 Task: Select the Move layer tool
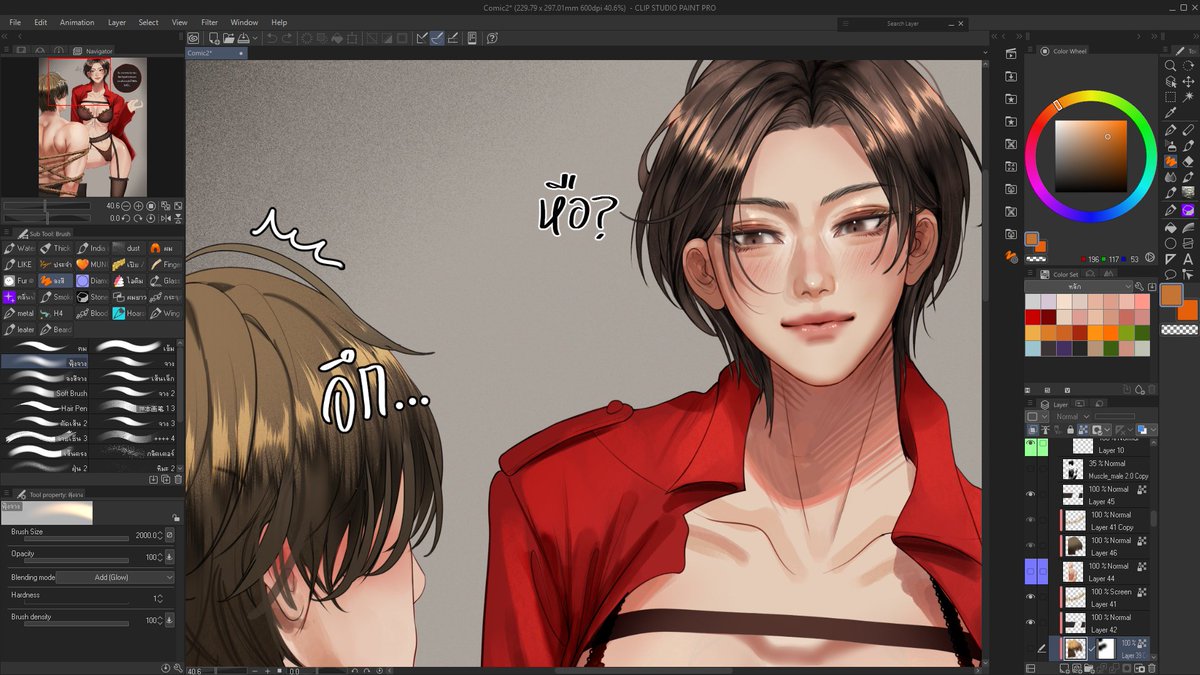[1188, 82]
